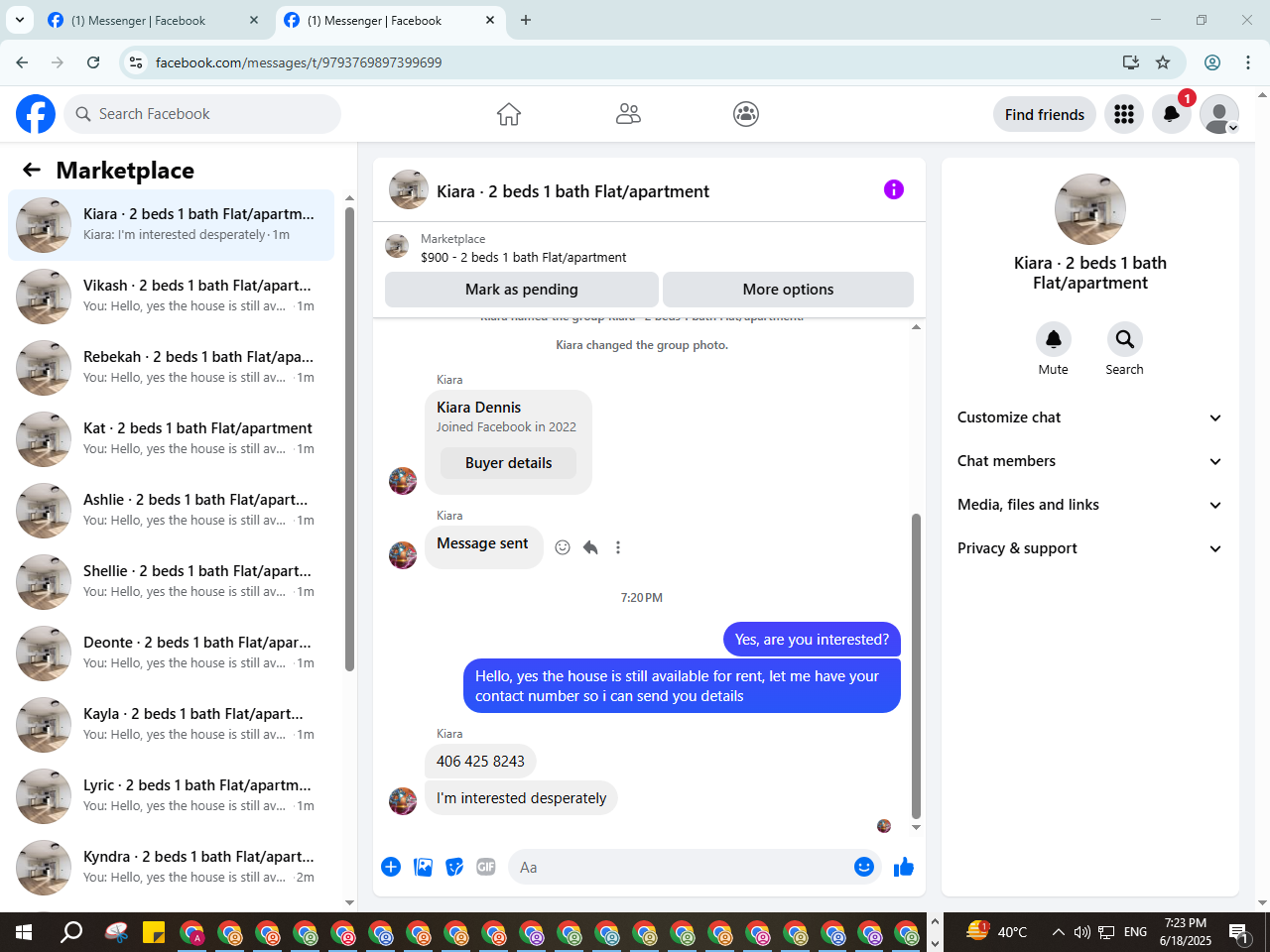Open Chrome's three-dot menu

click(1248, 62)
